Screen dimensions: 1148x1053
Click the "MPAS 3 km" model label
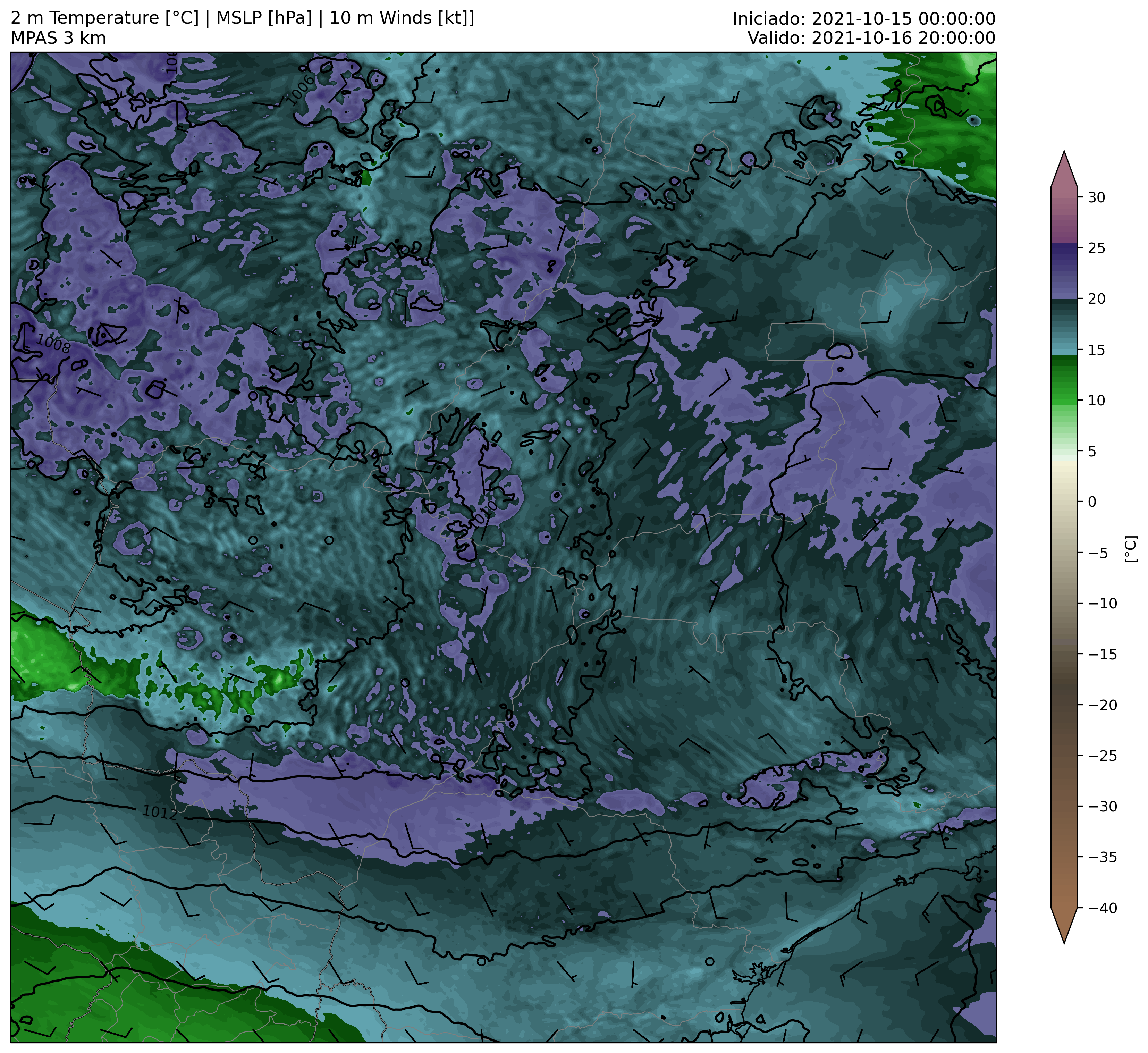(58, 38)
